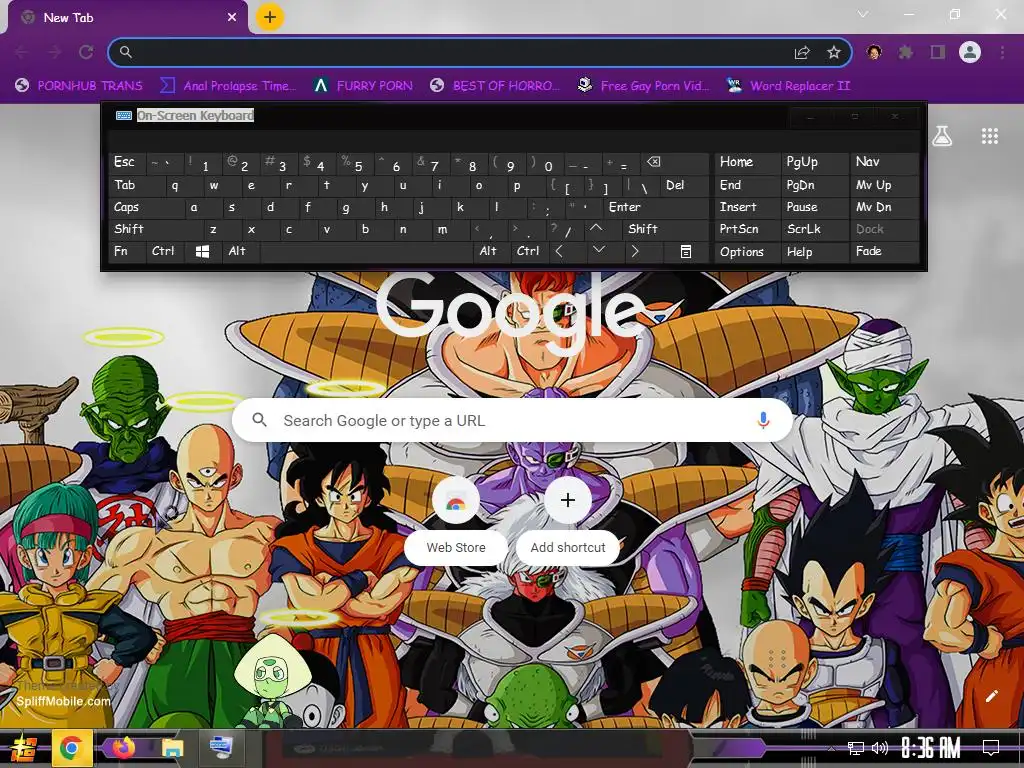Screen dimensions: 1024x768
Task: Click the Home key on on-screen keyboard
Action: point(747,162)
